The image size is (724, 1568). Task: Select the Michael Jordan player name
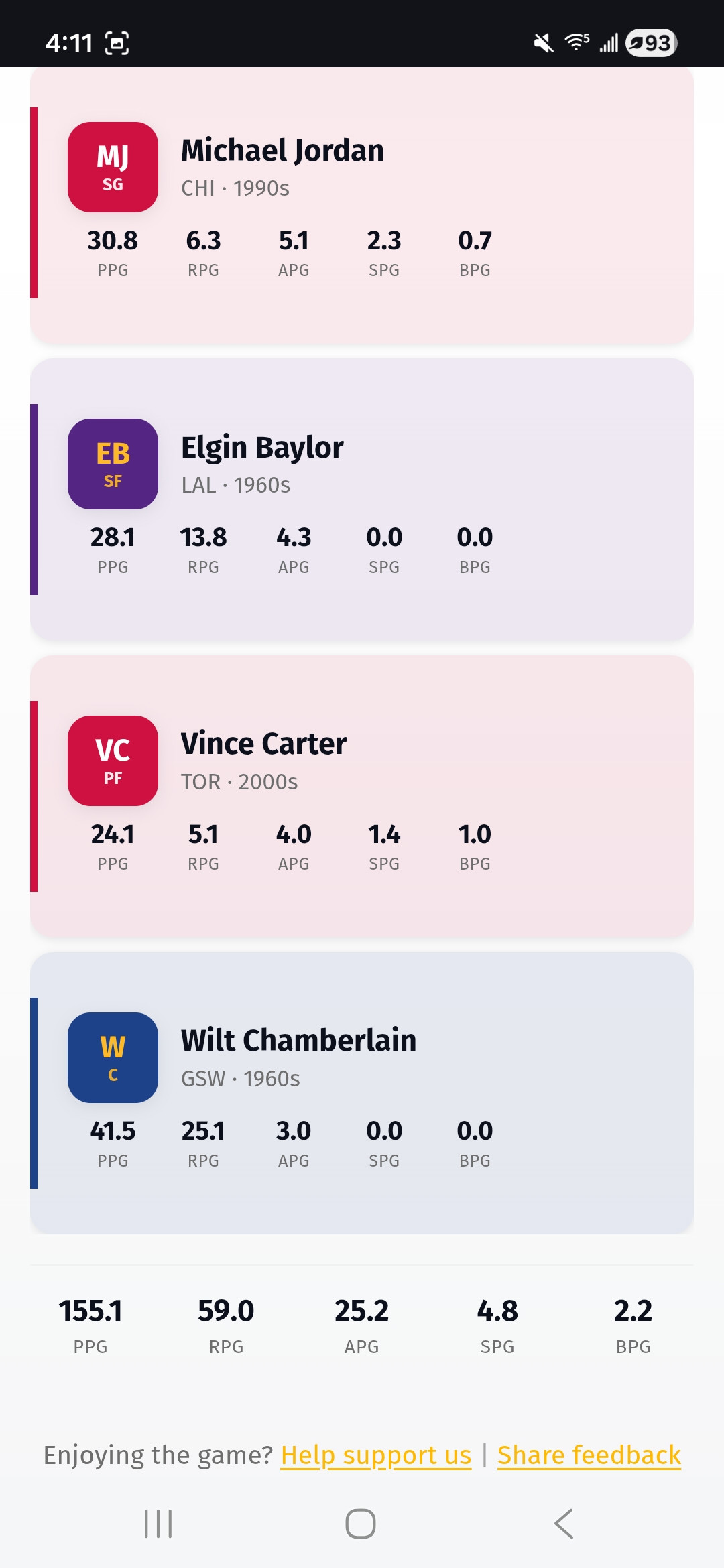click(x=282, y=150)
